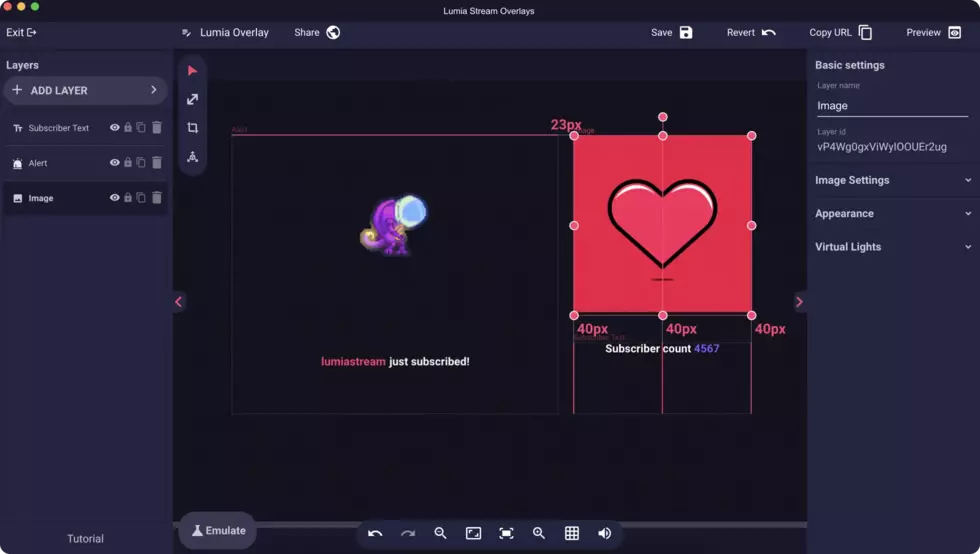Screen dimensions: 980x554
Task: Click the Exit button
Action: (21, 33)
